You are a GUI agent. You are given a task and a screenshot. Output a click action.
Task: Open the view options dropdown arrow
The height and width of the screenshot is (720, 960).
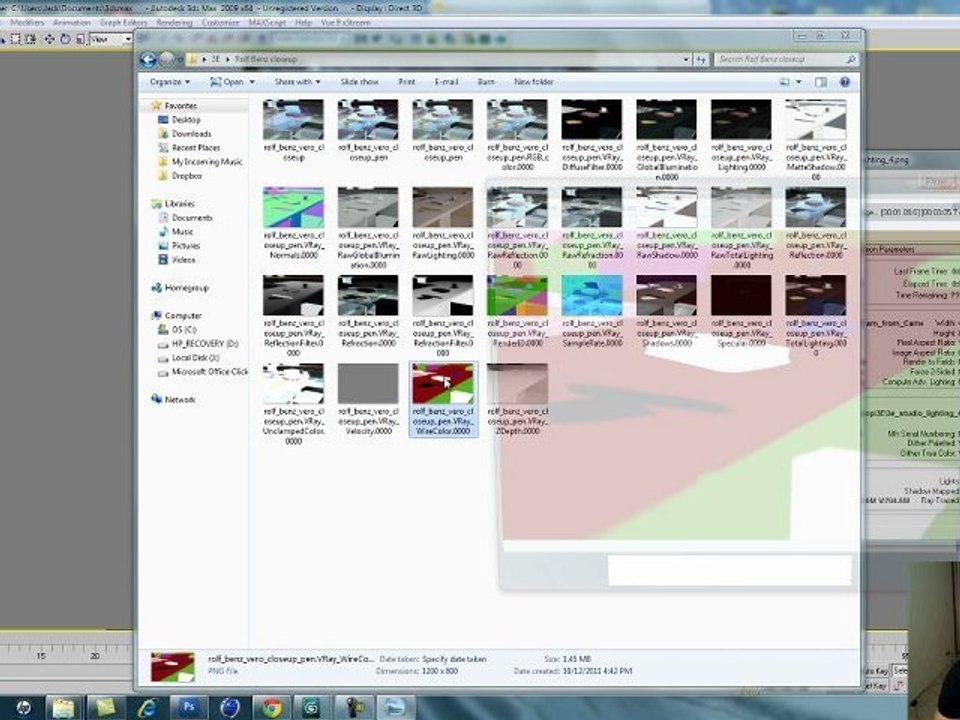pos(798,81)
